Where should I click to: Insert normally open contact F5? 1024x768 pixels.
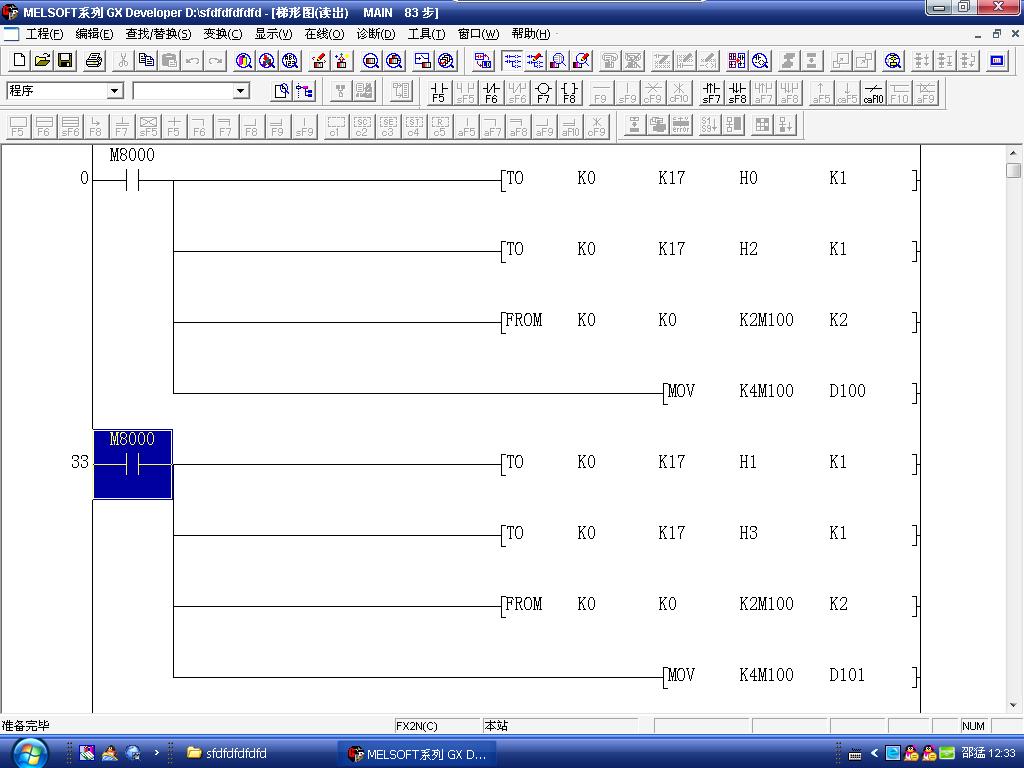(438, 93)
